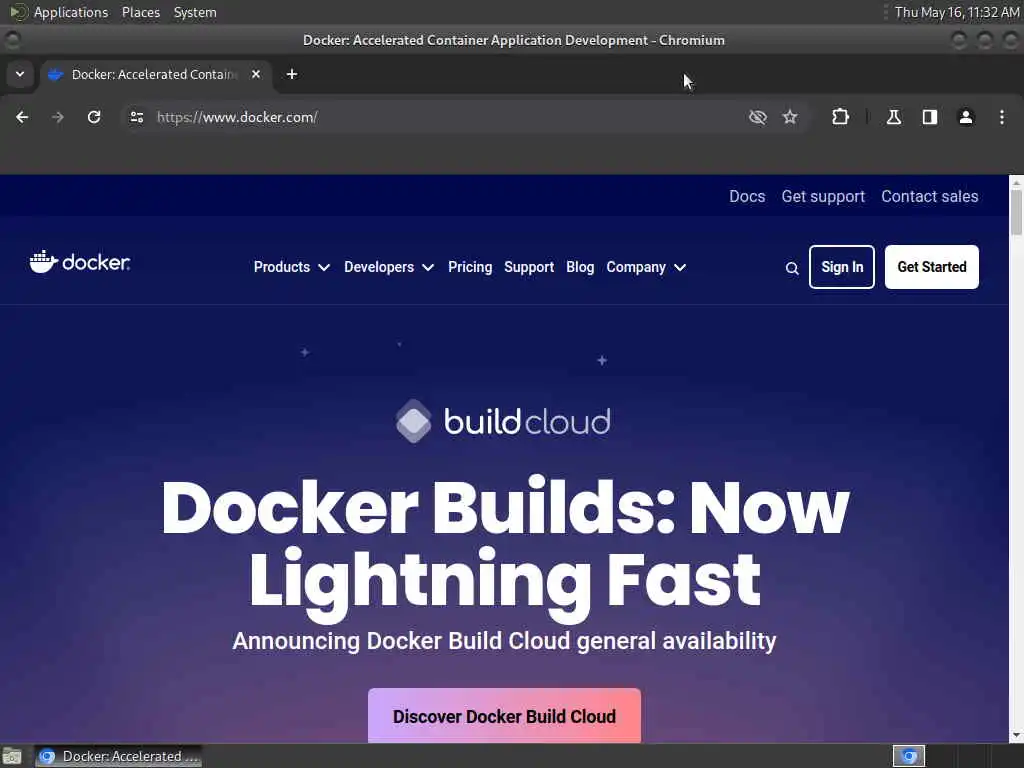The height and width of the screenshot is (768, 1024).
Task: Expand the Company menu
Action: [646, 267]
